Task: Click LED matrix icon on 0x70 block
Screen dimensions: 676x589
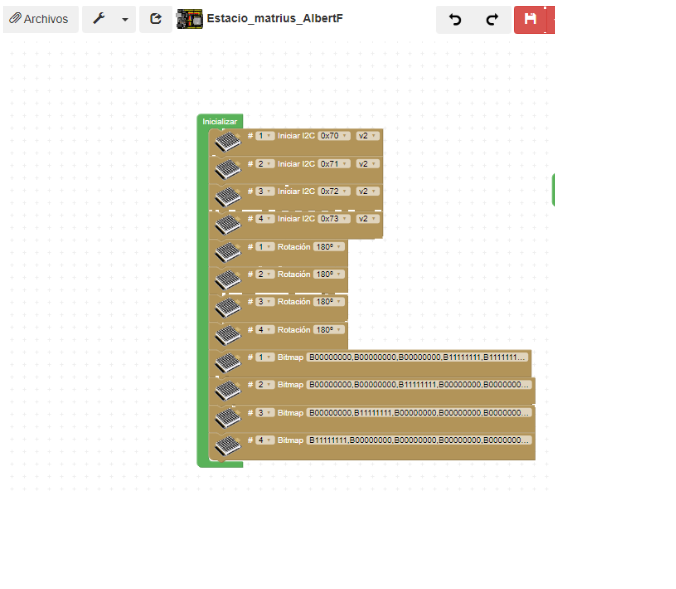Action: [x=229, y=141]
